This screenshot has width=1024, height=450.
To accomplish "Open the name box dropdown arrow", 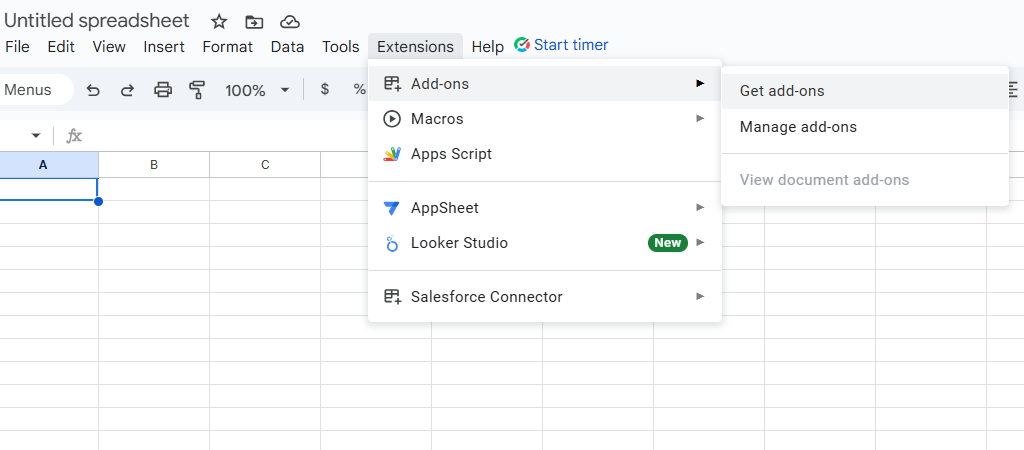I will [x=36, y=136].
